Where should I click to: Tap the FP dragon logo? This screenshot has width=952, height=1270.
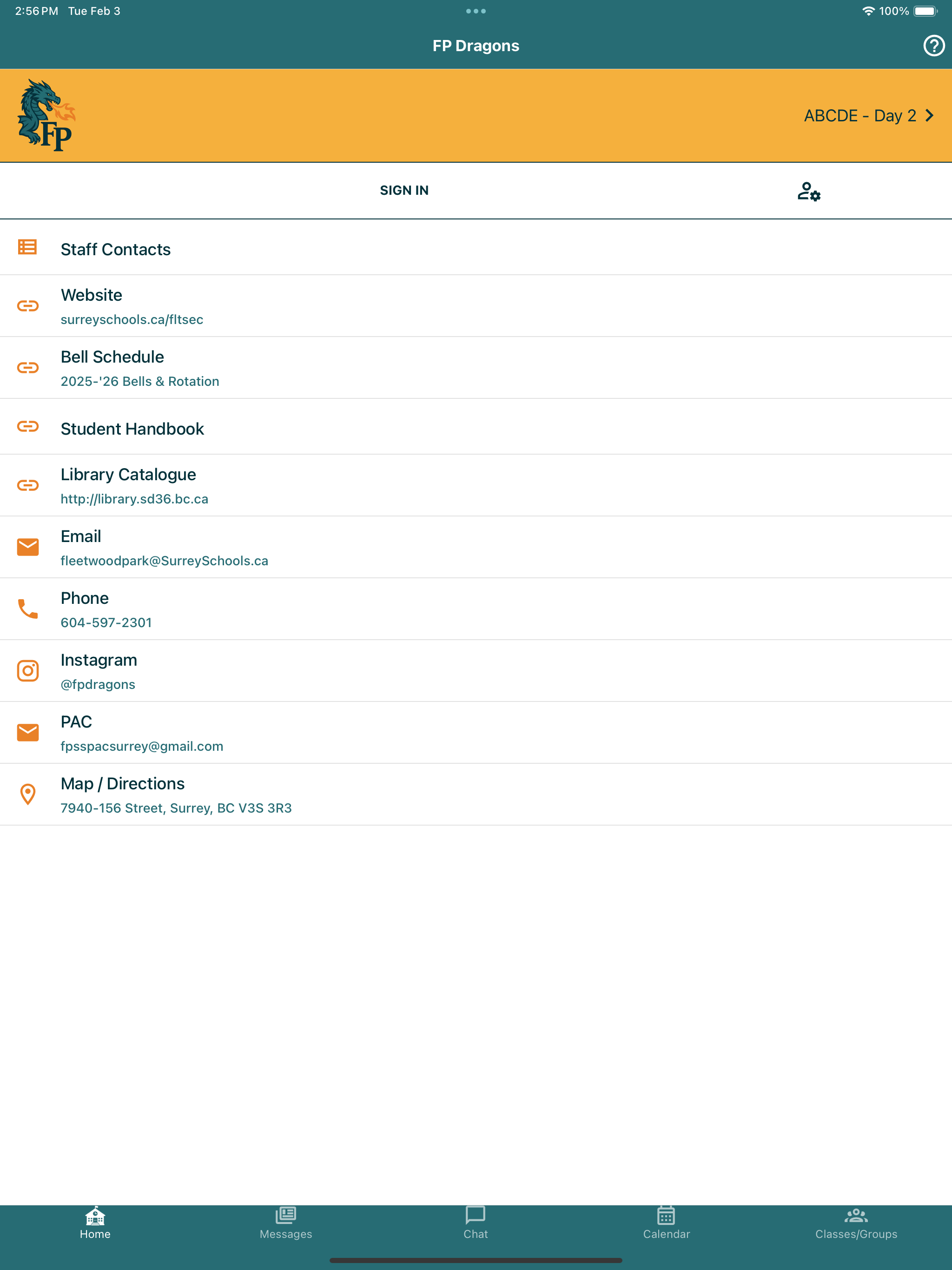tap(46, 115)
